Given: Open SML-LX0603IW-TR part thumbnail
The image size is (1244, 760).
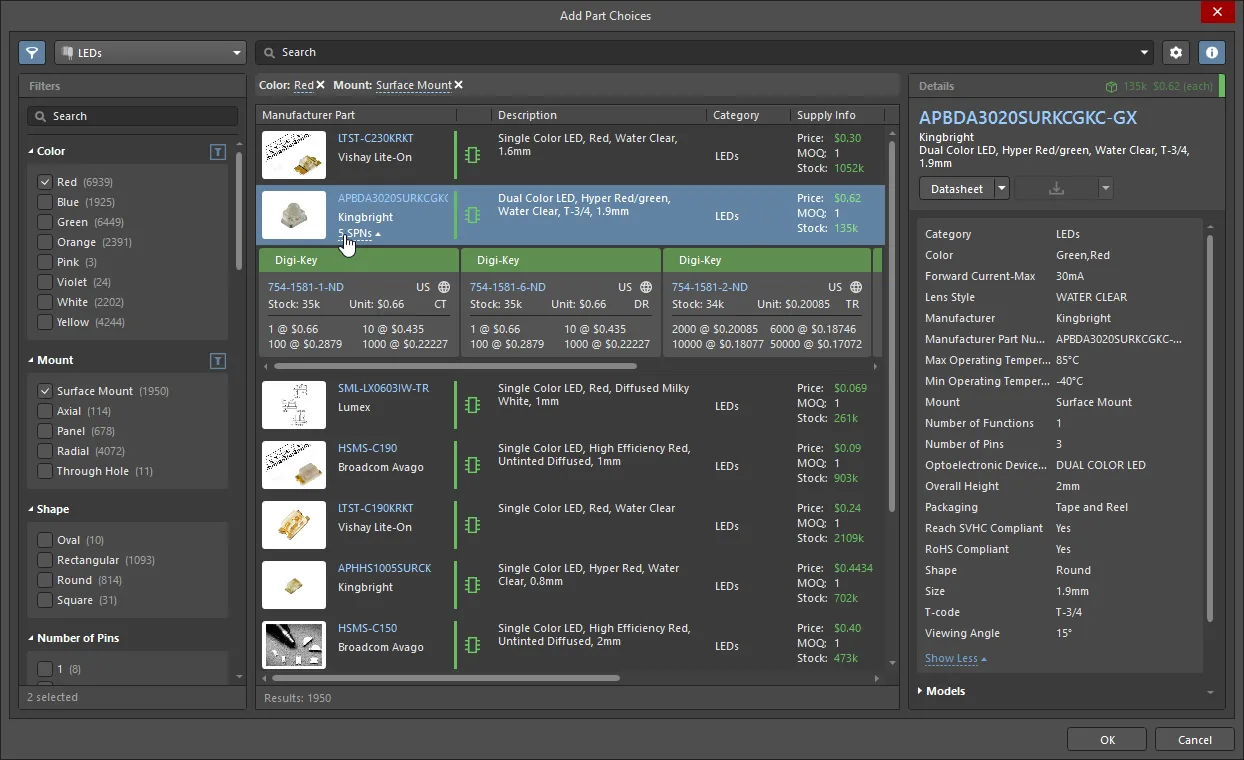Looking at the screenshot, I should [294, 406].
